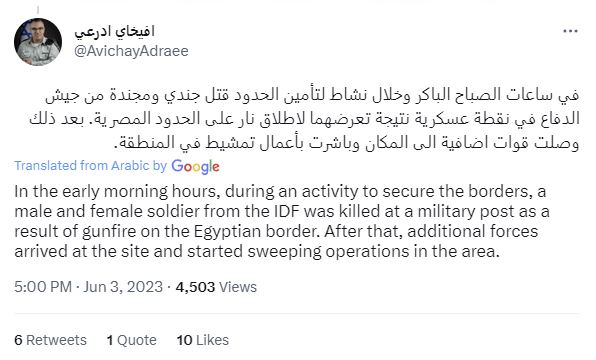Click the 5:00 PM timestamp

coord(43,287)
